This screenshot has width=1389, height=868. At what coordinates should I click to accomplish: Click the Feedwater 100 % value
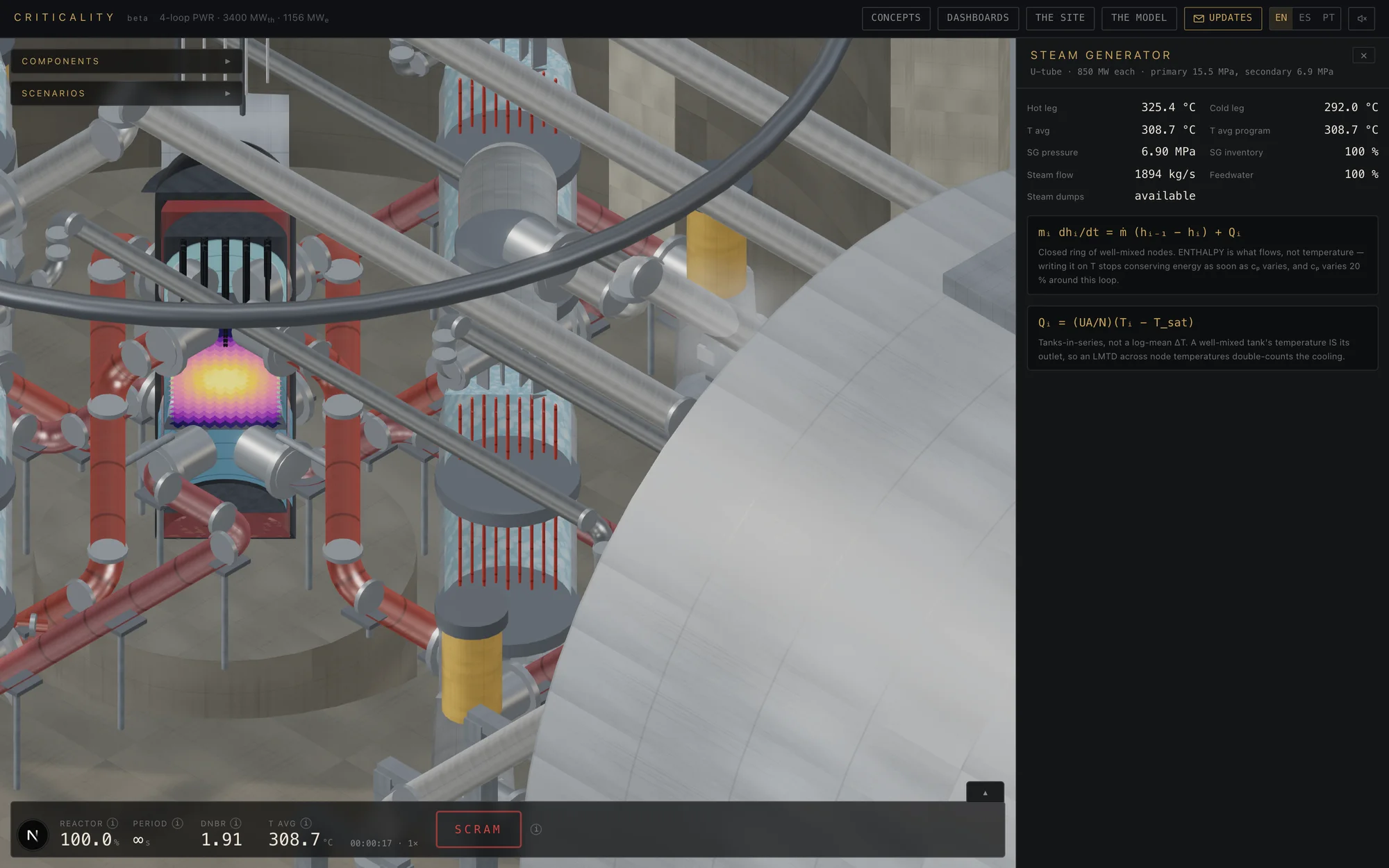1361,174
